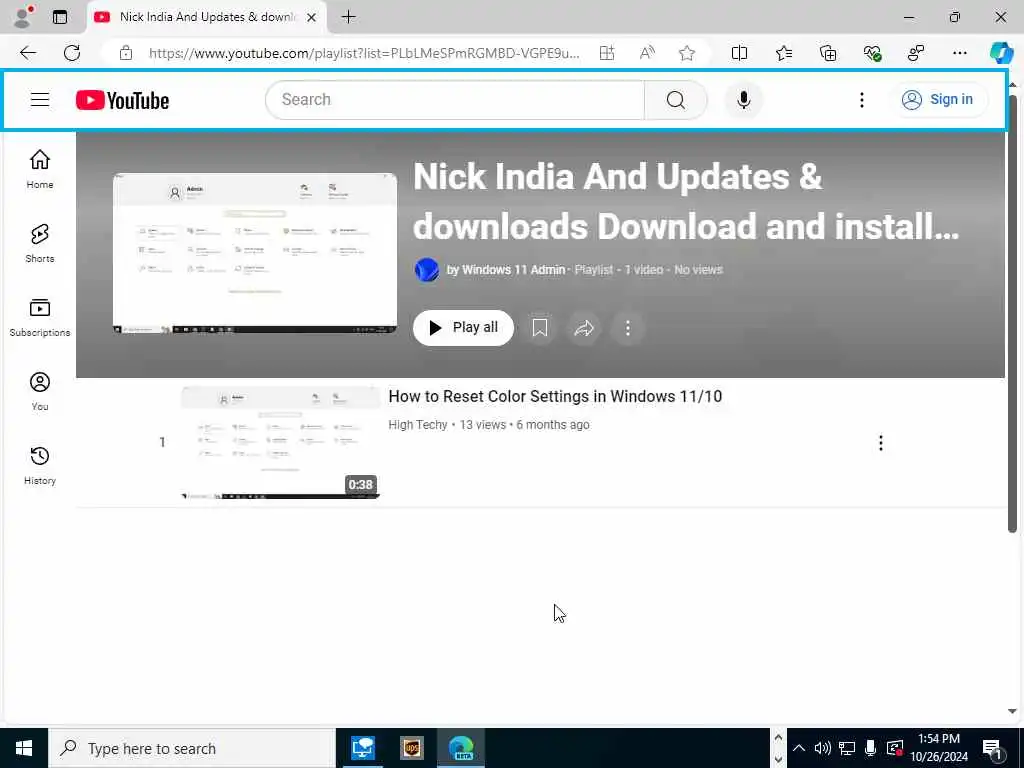Open Shorts in sidebar

(40, 244)
